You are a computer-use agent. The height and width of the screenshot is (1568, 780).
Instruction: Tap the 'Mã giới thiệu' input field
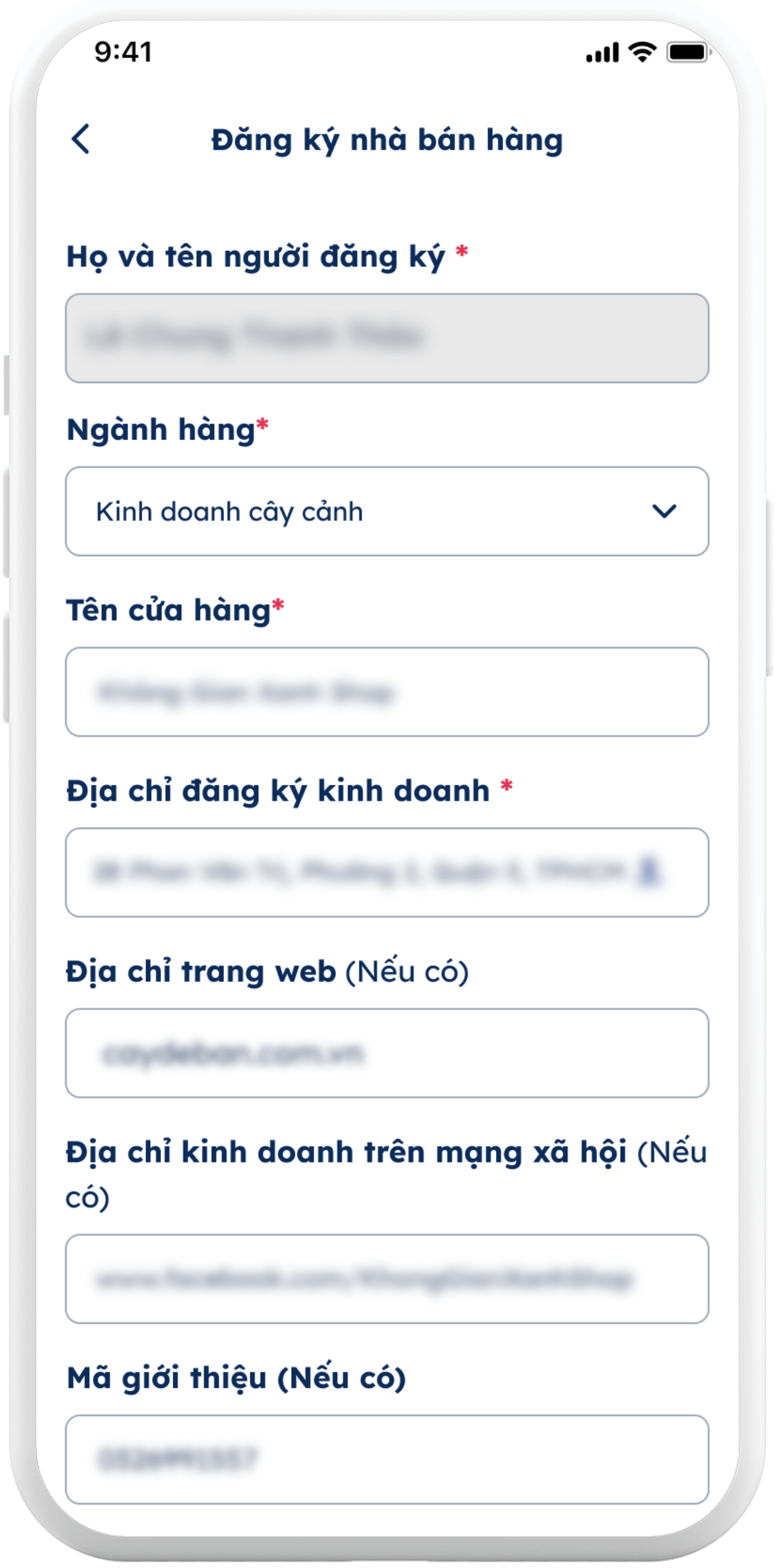click(387, 1459)
